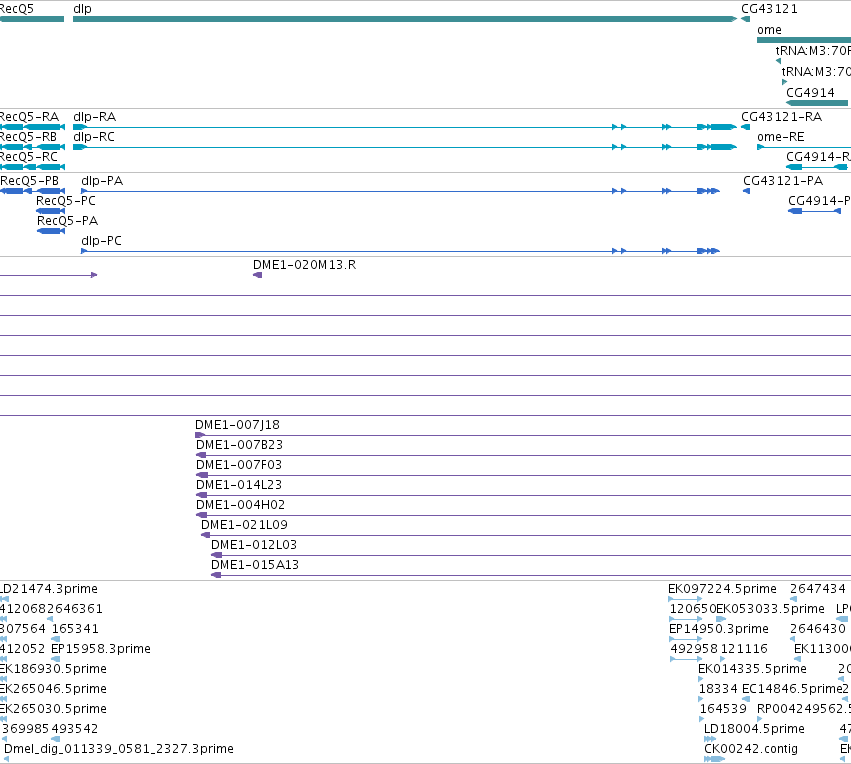Click the RecQ5-RC transcript label
The height and width of the screenshot is (764, 851).
click(x=29, y=157)
